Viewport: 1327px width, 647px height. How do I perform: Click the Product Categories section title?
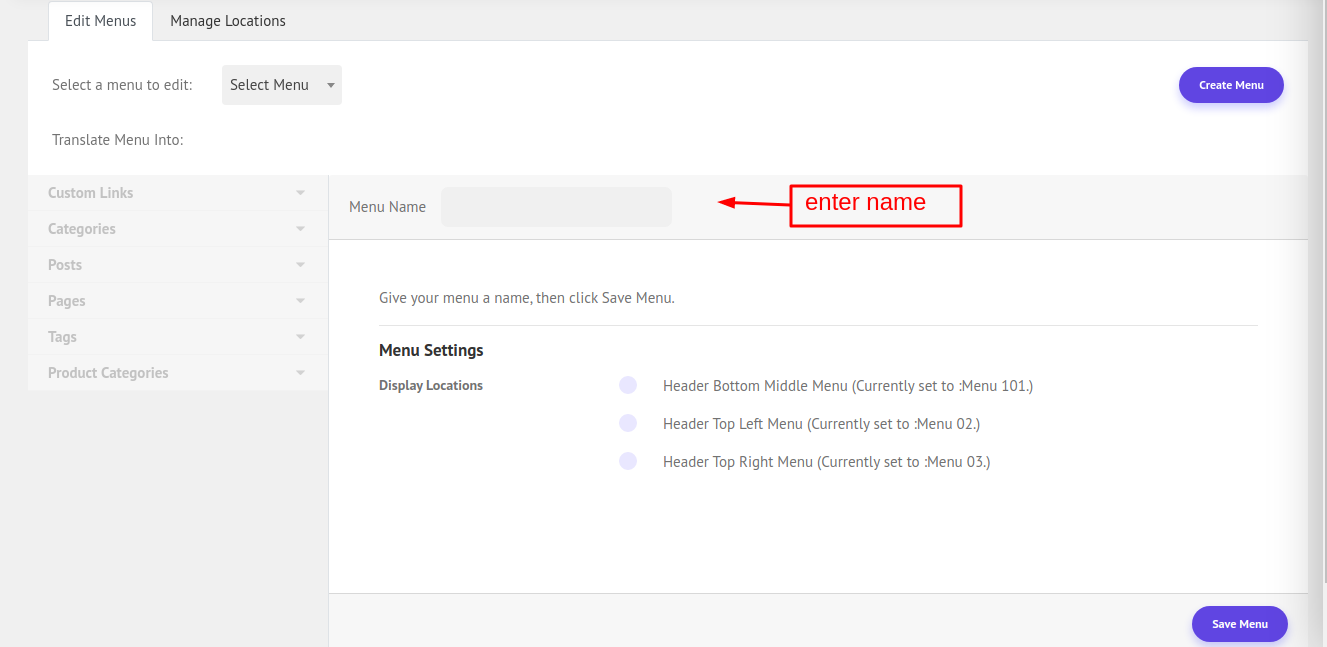(108, 373)
